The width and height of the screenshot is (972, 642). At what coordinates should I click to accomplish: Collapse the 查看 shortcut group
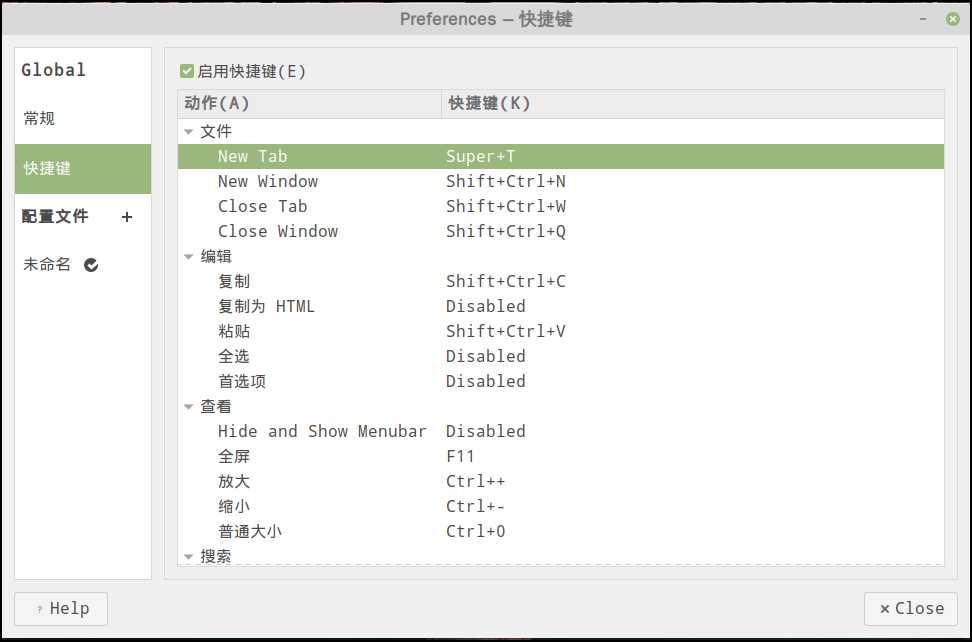pyautogui.click(x=188, y=407)
